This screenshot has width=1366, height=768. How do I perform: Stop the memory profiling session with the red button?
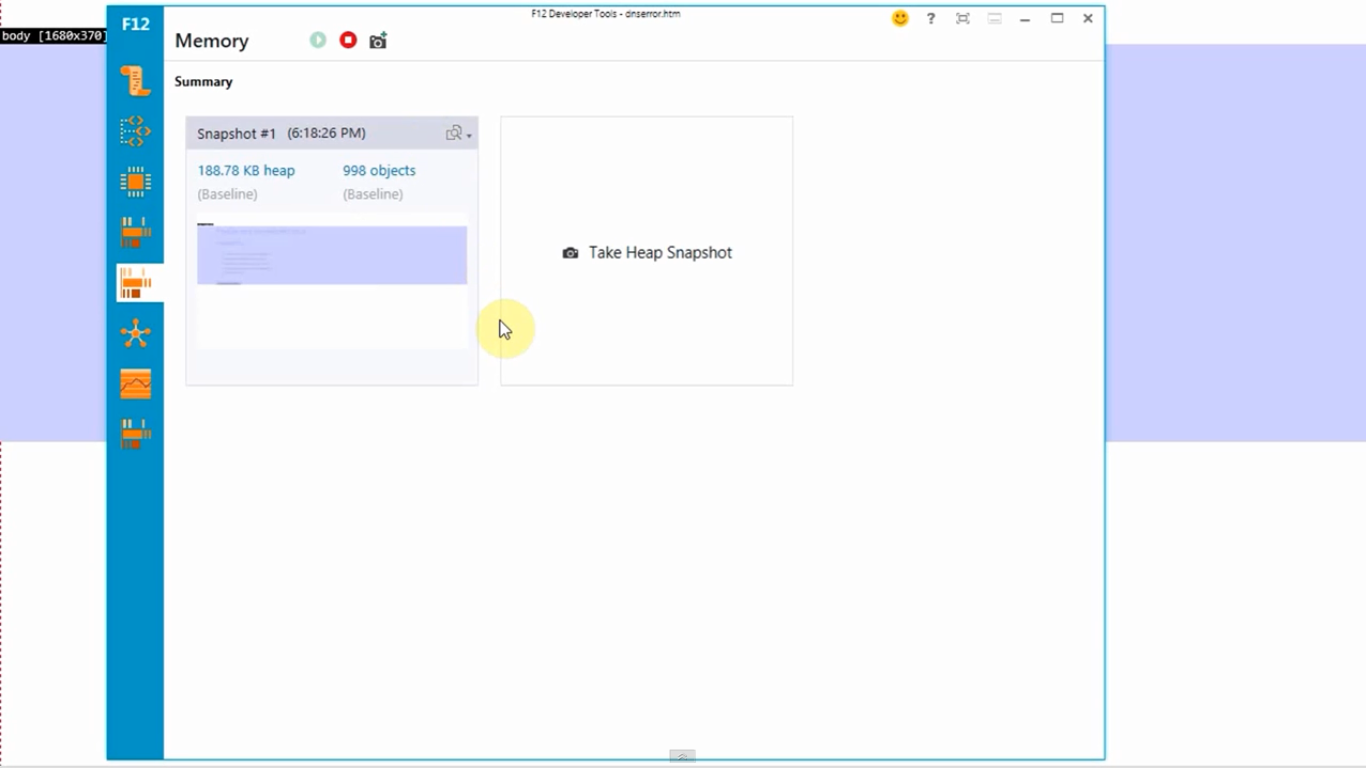(348, 40)
